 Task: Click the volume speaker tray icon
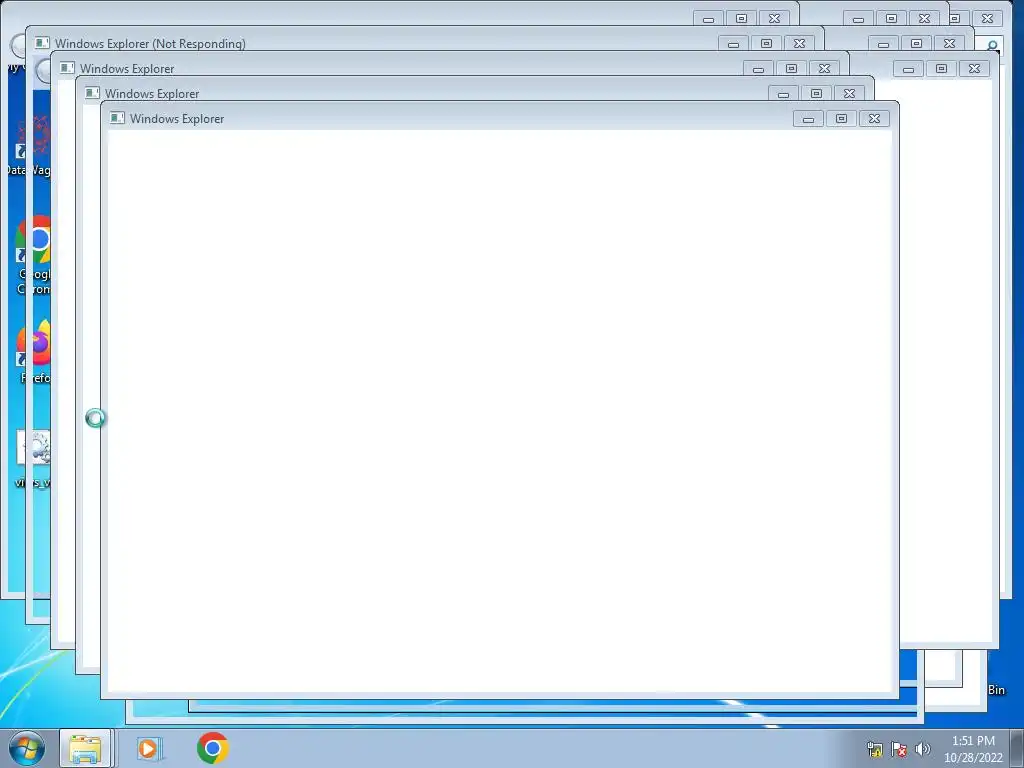point(922,749)
